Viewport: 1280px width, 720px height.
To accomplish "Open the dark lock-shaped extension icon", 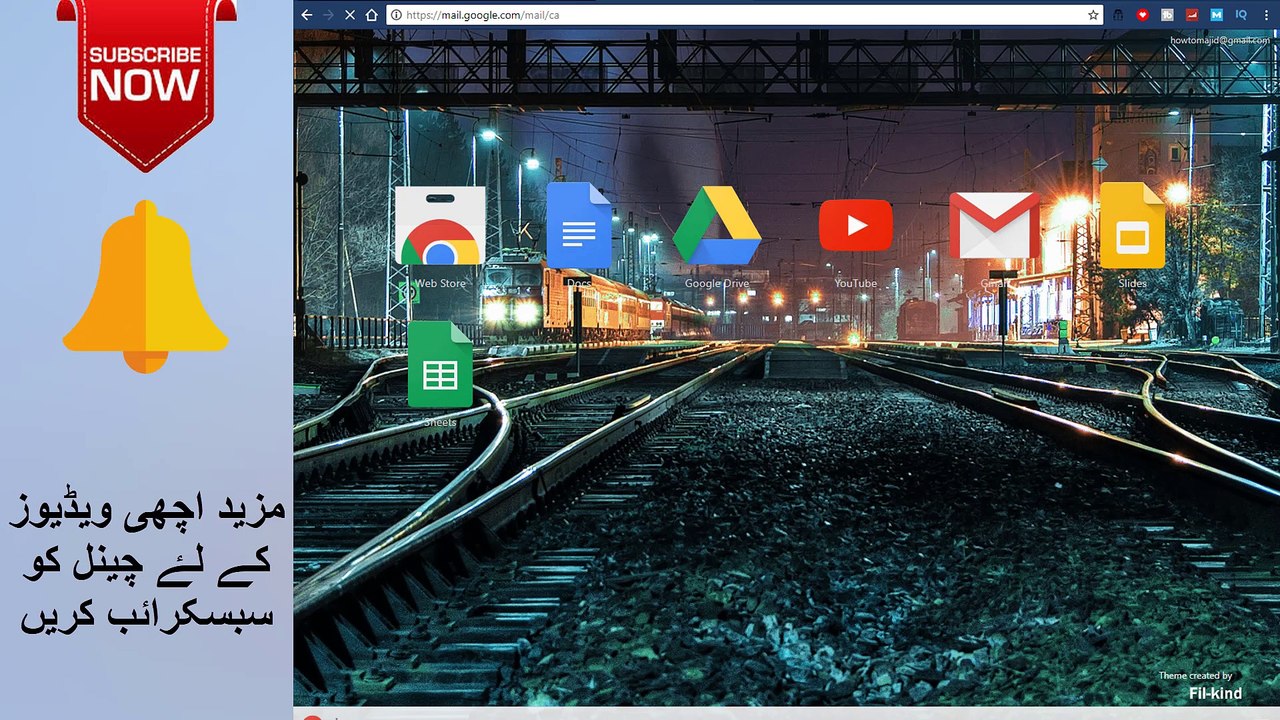I will (1119, 15).
